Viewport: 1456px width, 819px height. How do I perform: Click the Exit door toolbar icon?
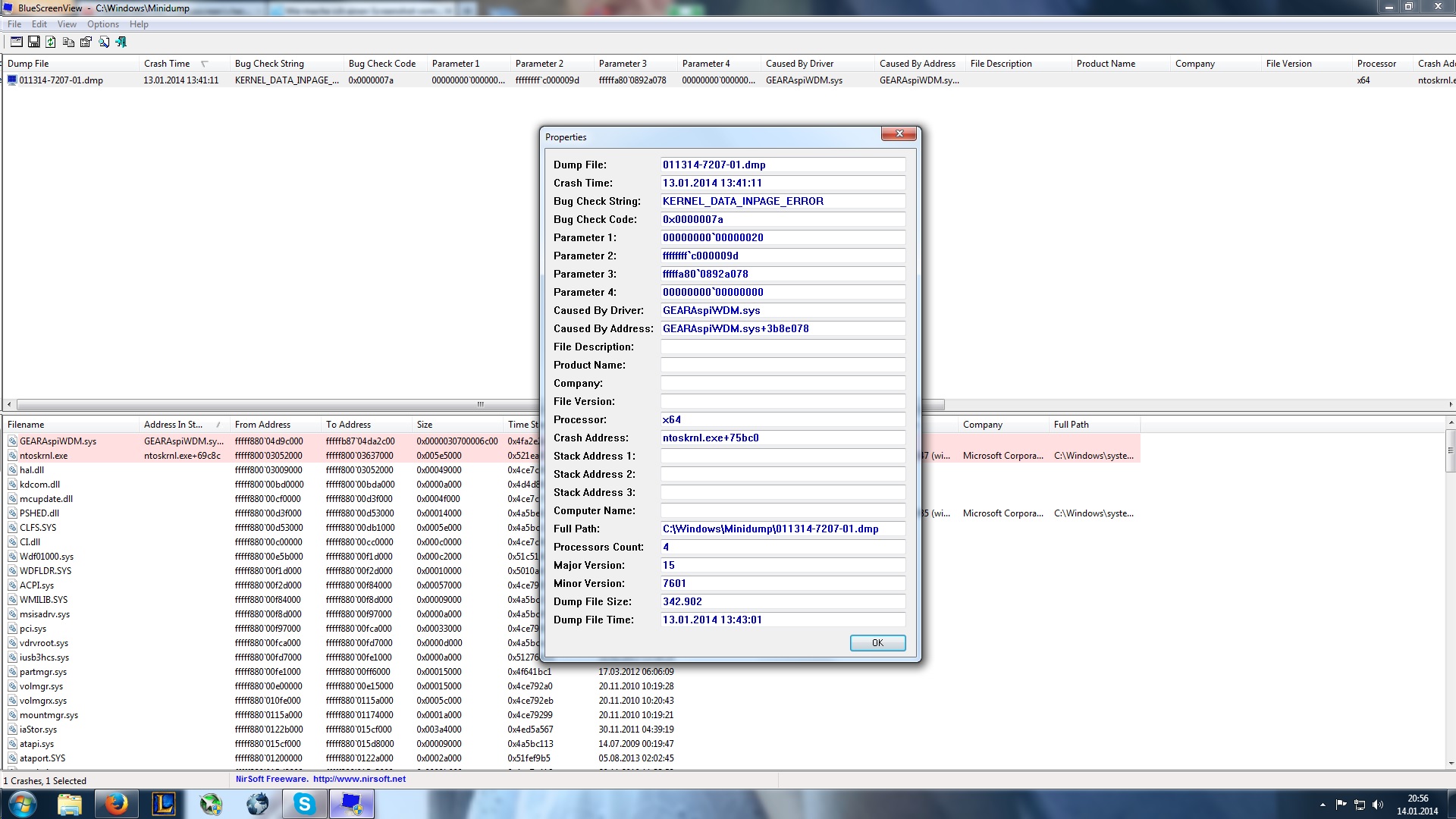pos(121,42)
